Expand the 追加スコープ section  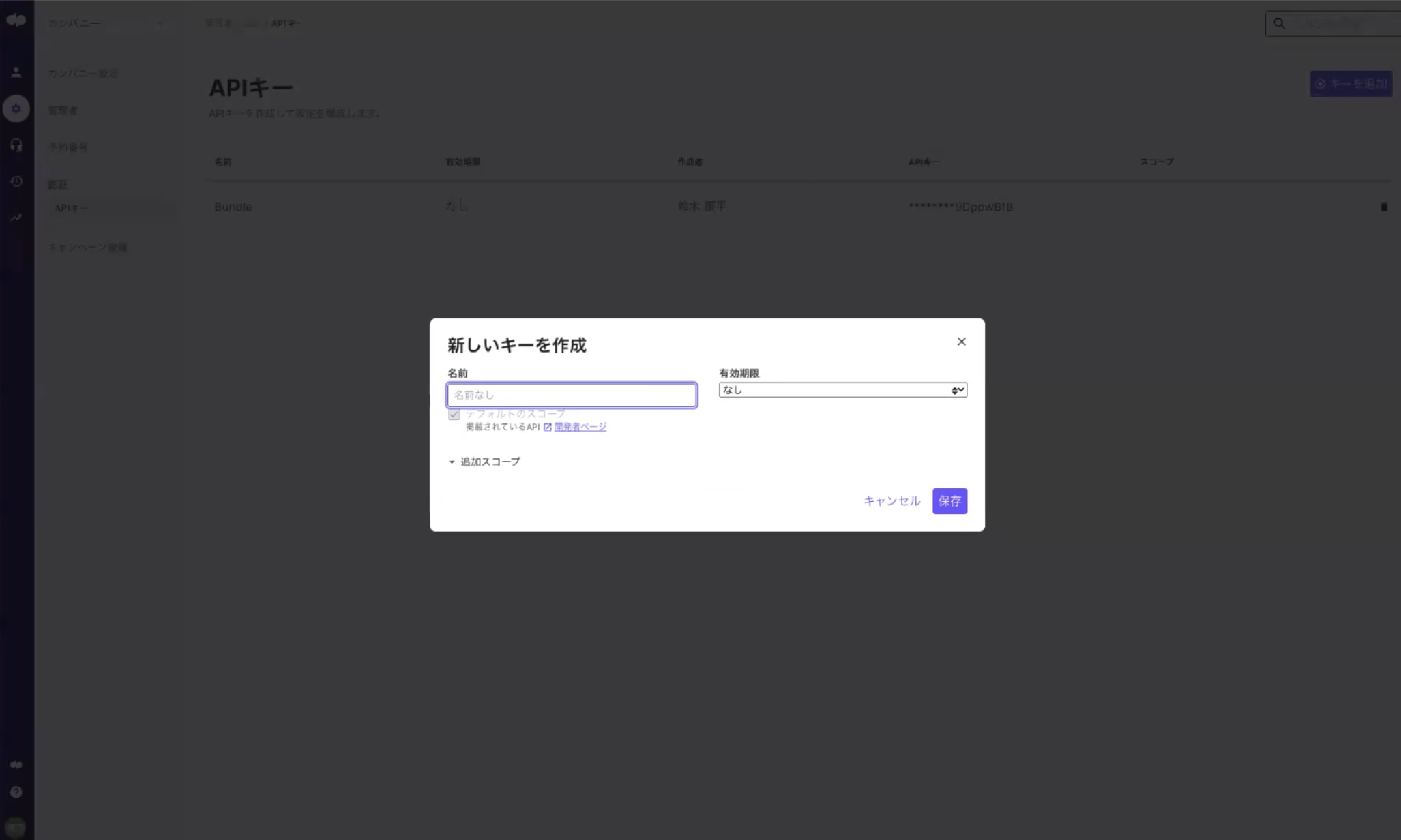click(x=484, y=462)
